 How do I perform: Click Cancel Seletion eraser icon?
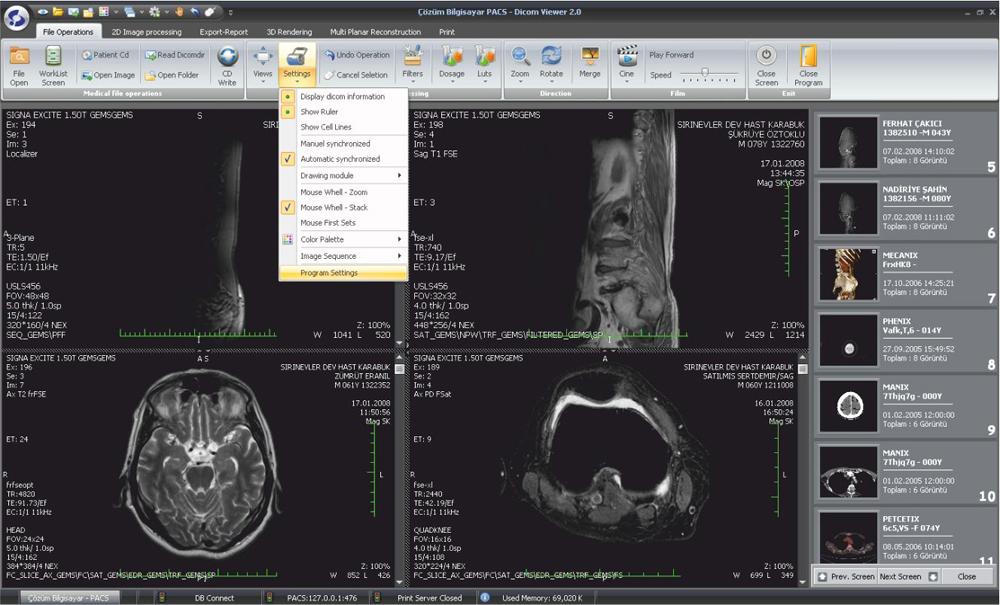[x=329, y=75]
